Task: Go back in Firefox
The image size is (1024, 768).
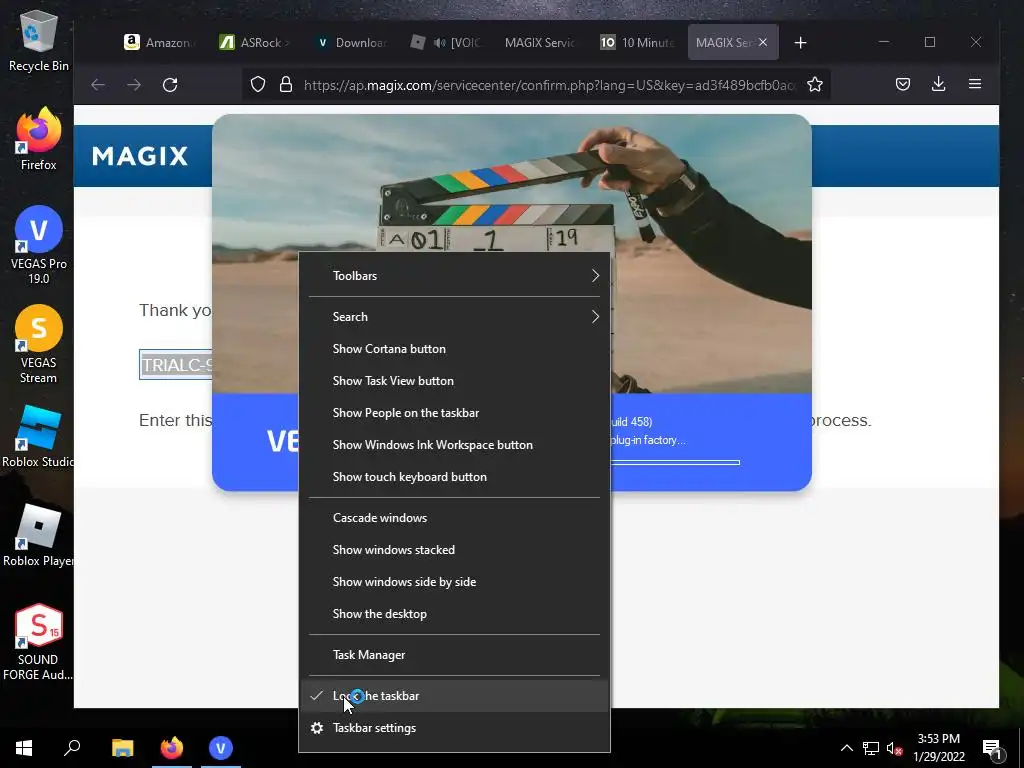Action: (98, 84)
